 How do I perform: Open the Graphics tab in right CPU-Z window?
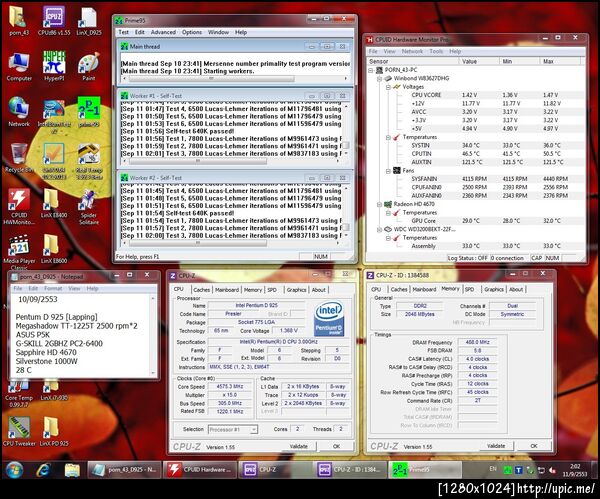494,290
